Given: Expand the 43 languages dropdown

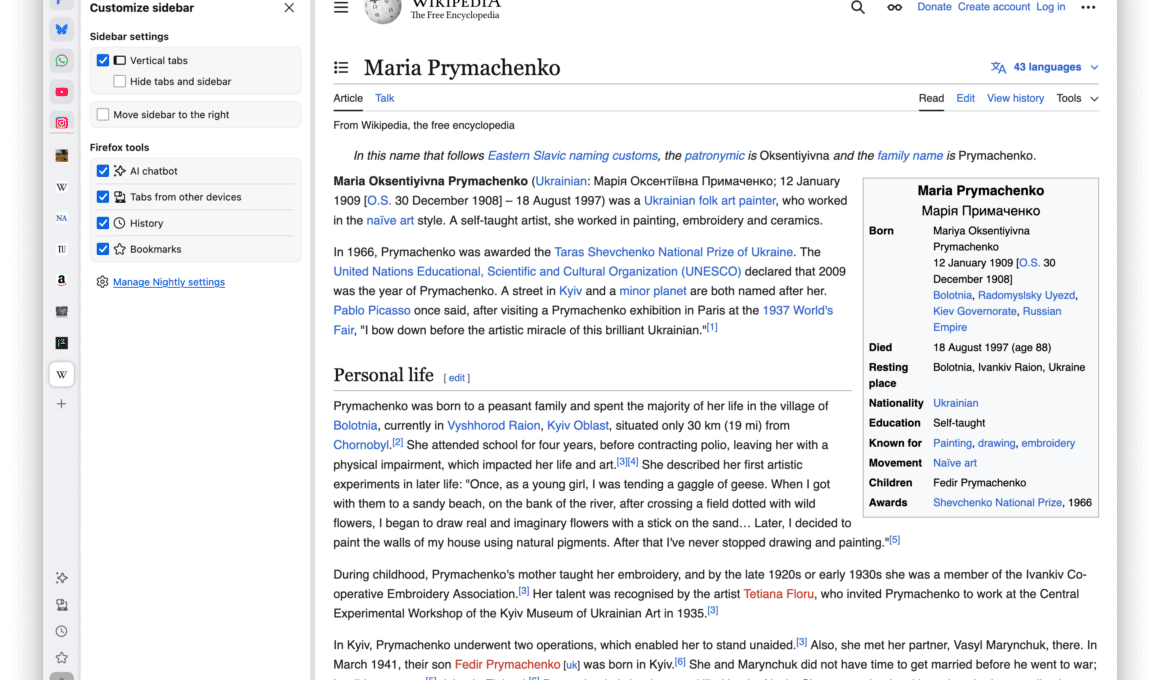Looking at the screenshot, I should tap(1055, 67).
